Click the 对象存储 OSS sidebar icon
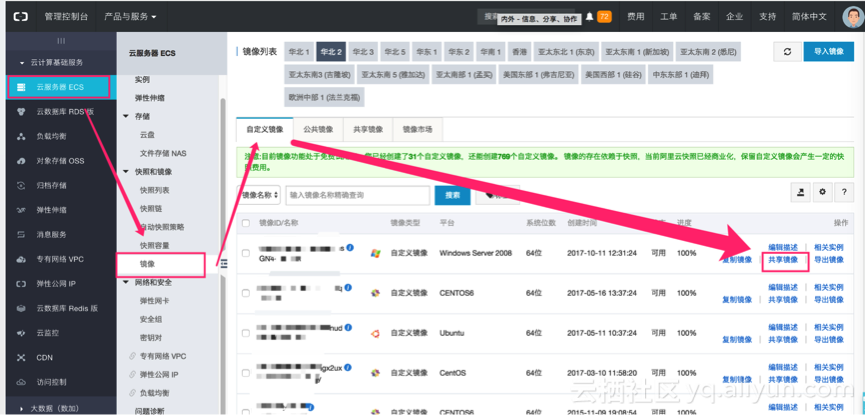This screenshot has height=415, width=866. [21, 161]
